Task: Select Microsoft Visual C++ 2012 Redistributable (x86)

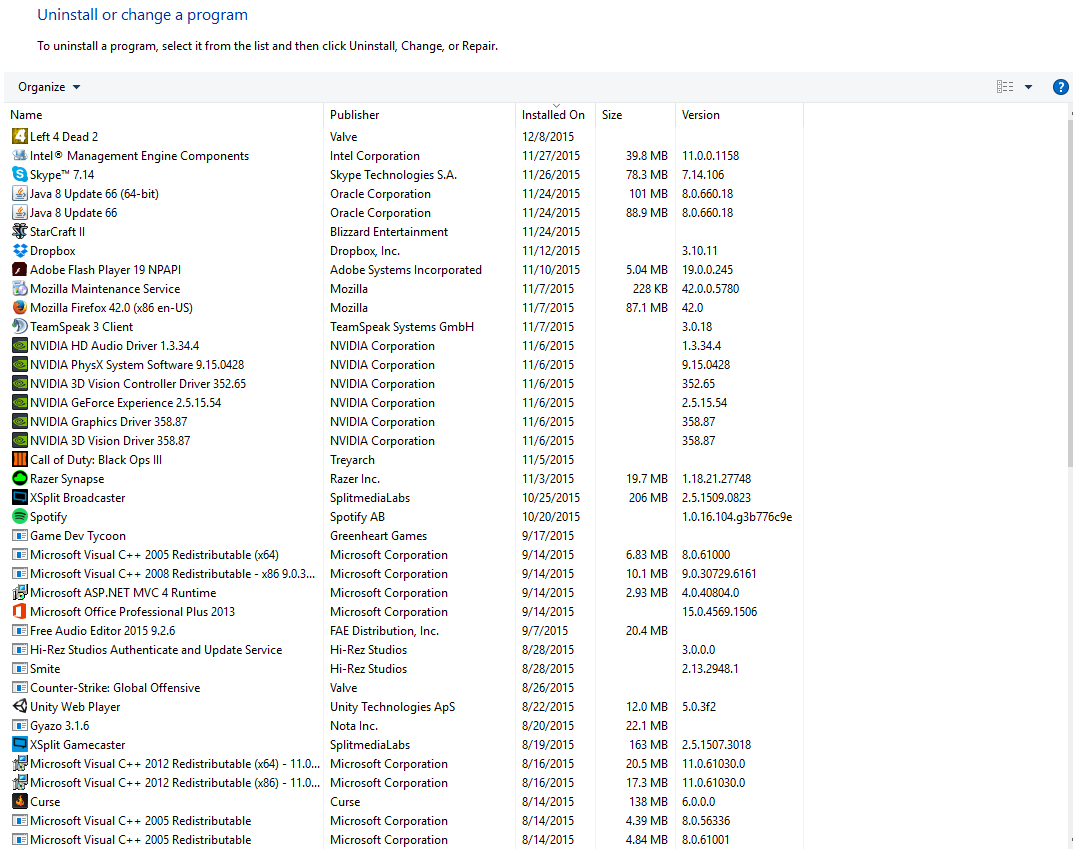Action: [x=404, y=783]
